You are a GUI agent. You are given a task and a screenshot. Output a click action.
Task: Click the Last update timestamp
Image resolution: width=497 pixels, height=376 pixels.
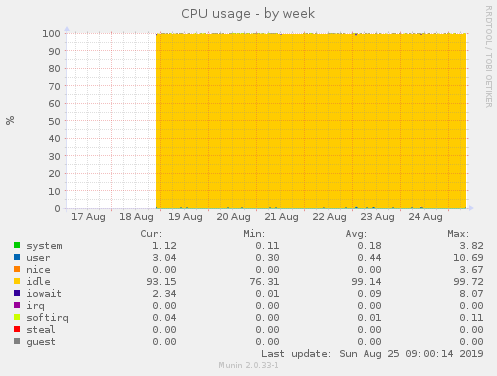pyautogui.click(x=372, y=354)
